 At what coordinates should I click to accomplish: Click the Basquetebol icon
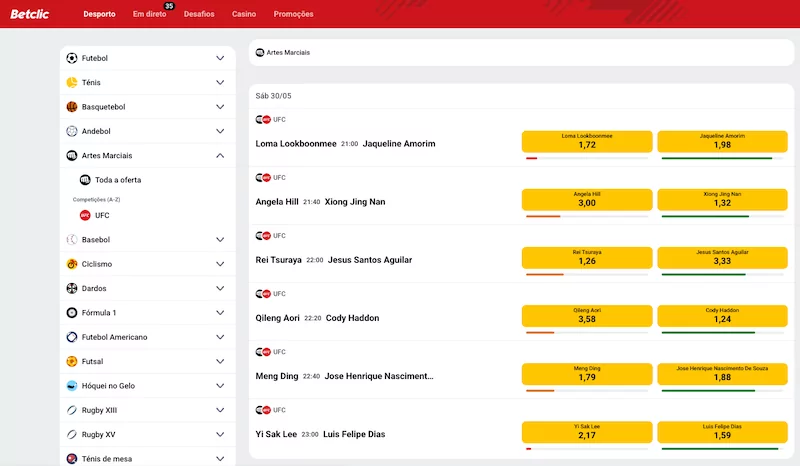(x=72, y=107)
